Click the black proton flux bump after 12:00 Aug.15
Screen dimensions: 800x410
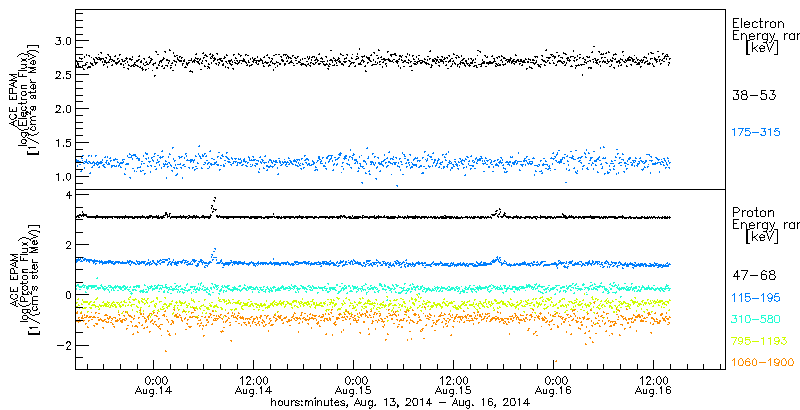click(498, 212)
